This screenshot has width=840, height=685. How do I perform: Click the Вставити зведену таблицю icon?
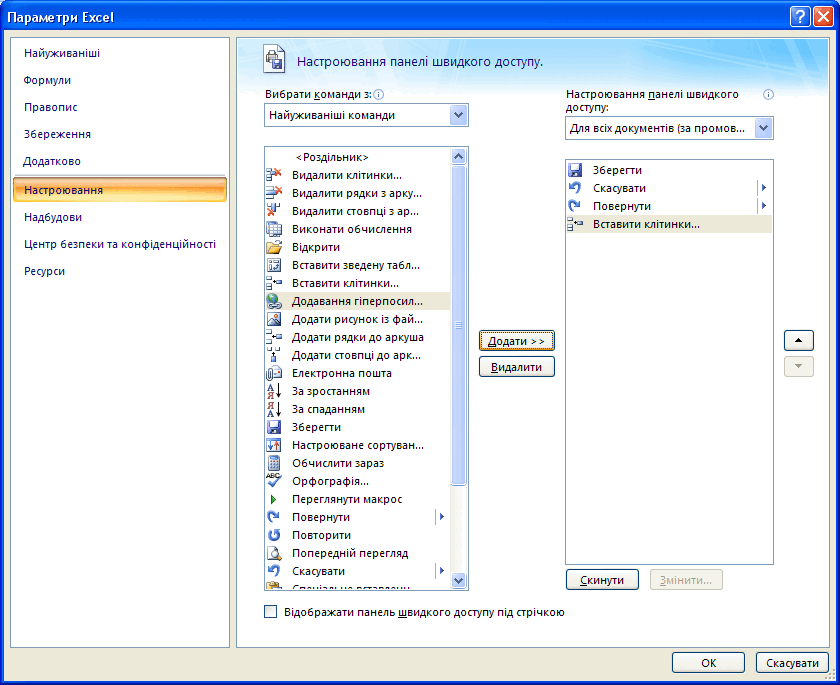(274, 265)
